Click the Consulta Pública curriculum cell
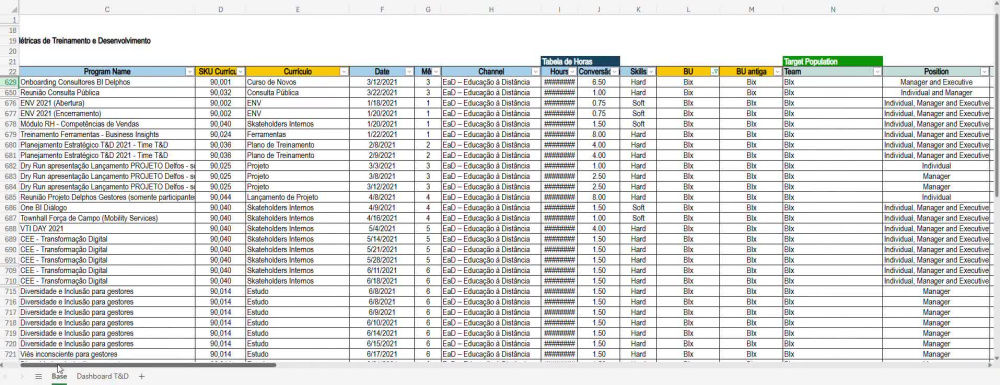The image size is (1000, 385). [x=298, y=92]
